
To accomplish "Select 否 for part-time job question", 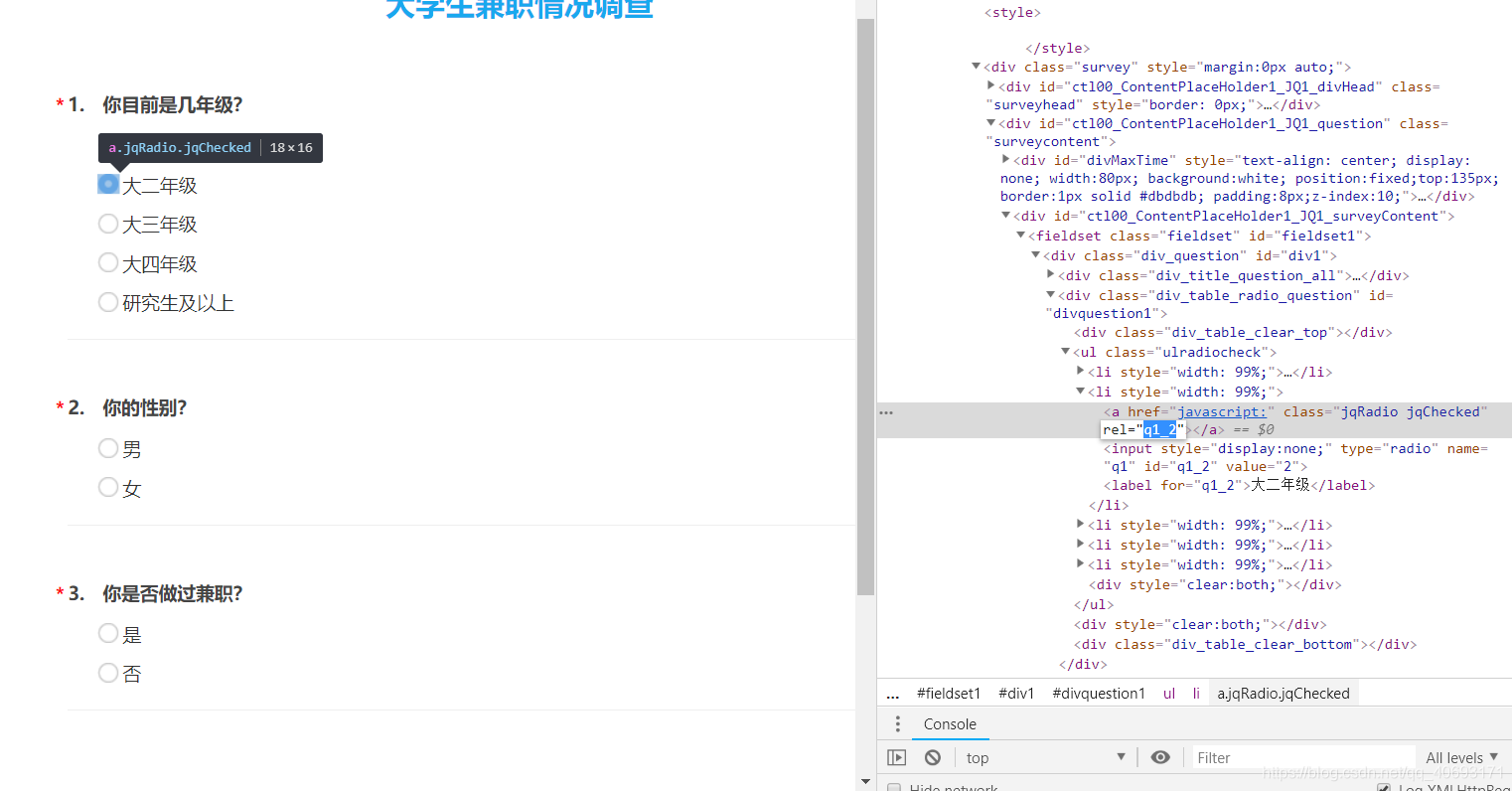I will click(x=108, y=673).
